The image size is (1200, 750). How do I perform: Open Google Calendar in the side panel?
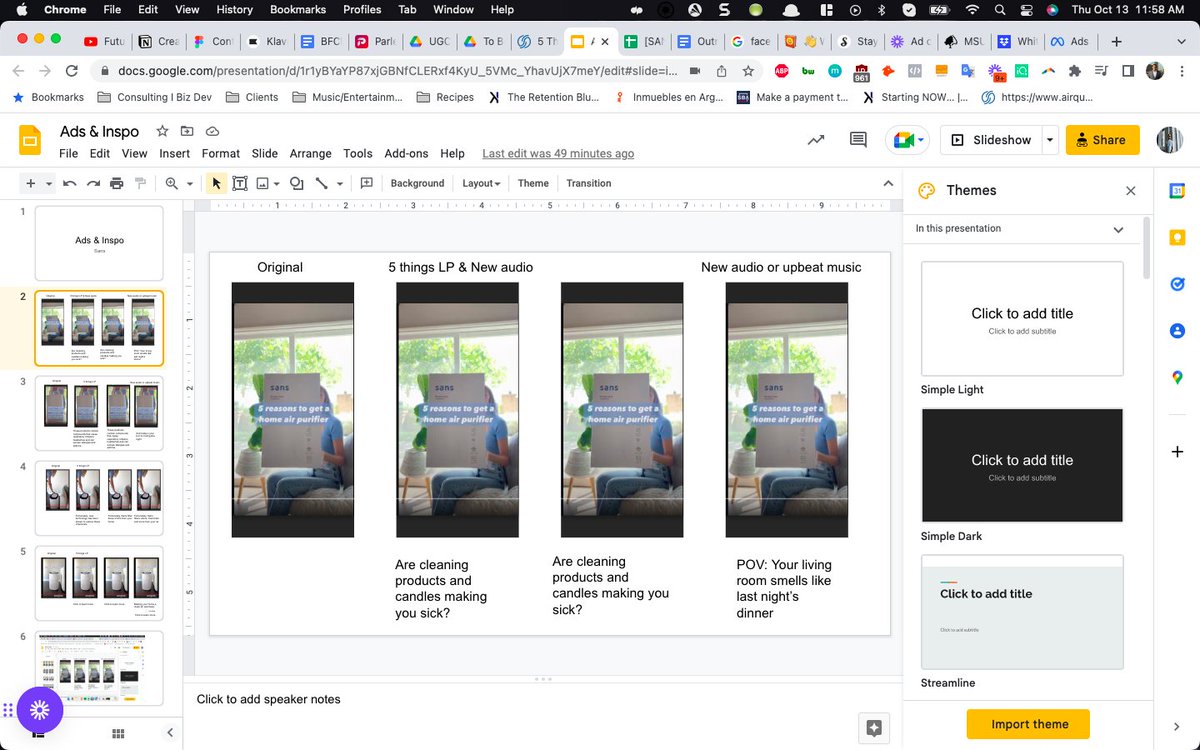[x=1177, y=191]
